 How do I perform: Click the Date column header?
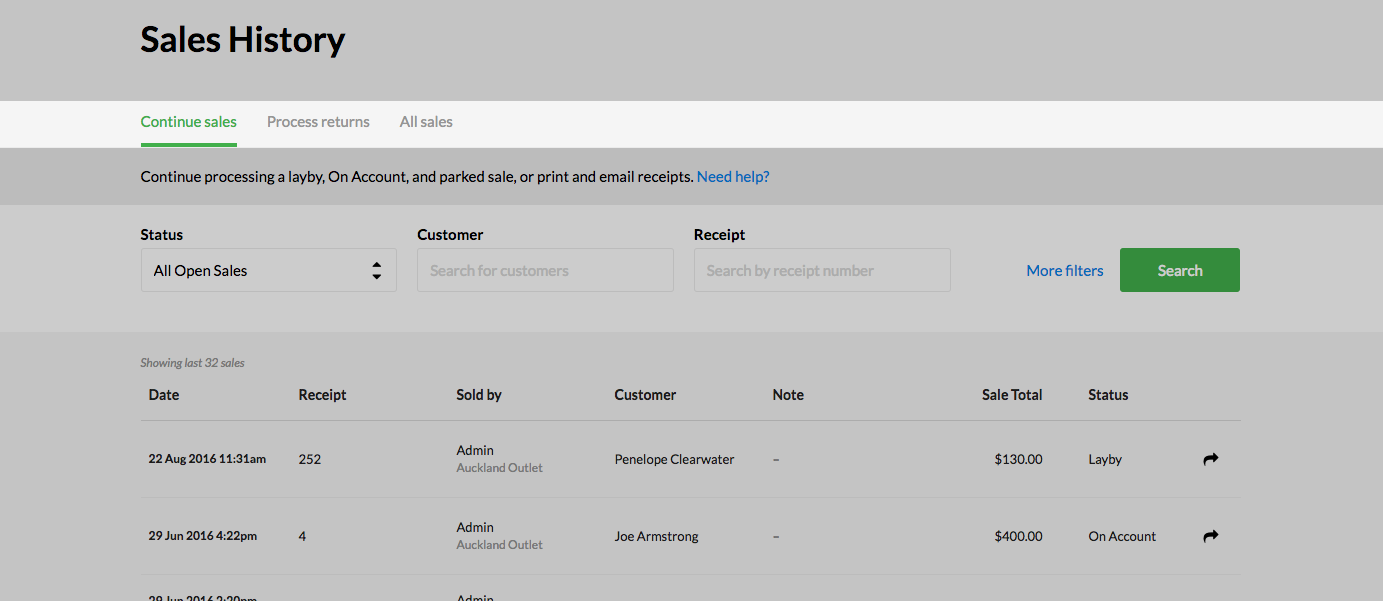click(x=164, y=395)
